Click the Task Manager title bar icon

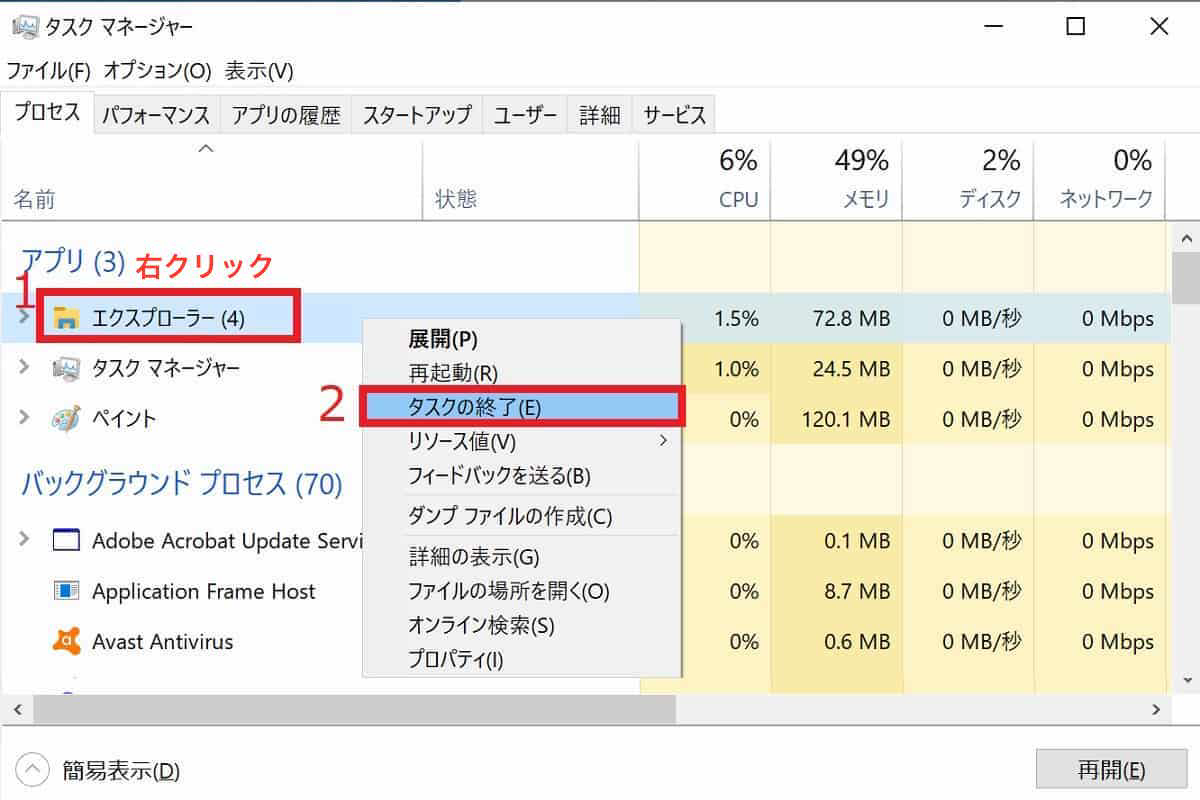25,27
